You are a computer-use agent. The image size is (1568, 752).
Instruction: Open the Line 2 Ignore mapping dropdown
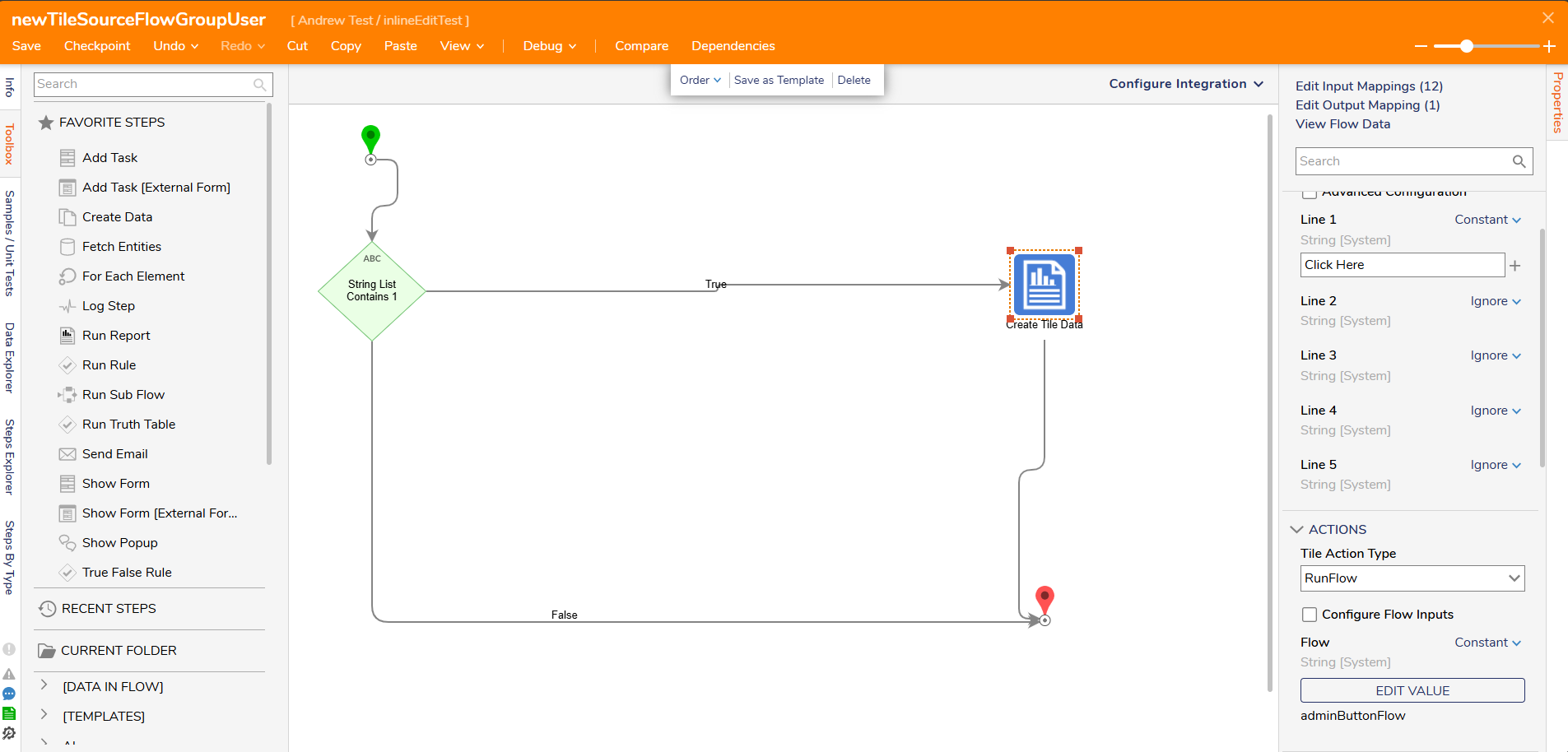tap(1495, 301)
